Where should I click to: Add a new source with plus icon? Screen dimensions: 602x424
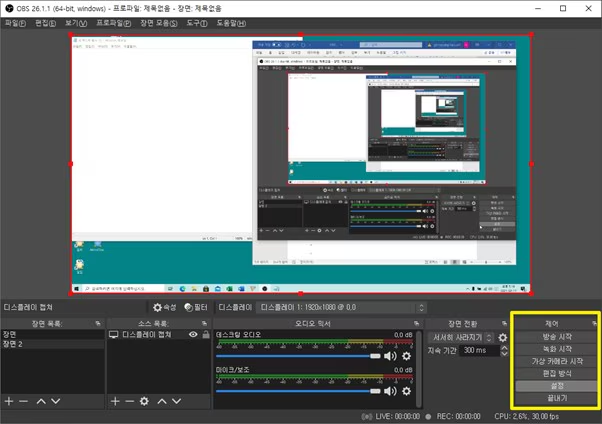click(115, 401)
